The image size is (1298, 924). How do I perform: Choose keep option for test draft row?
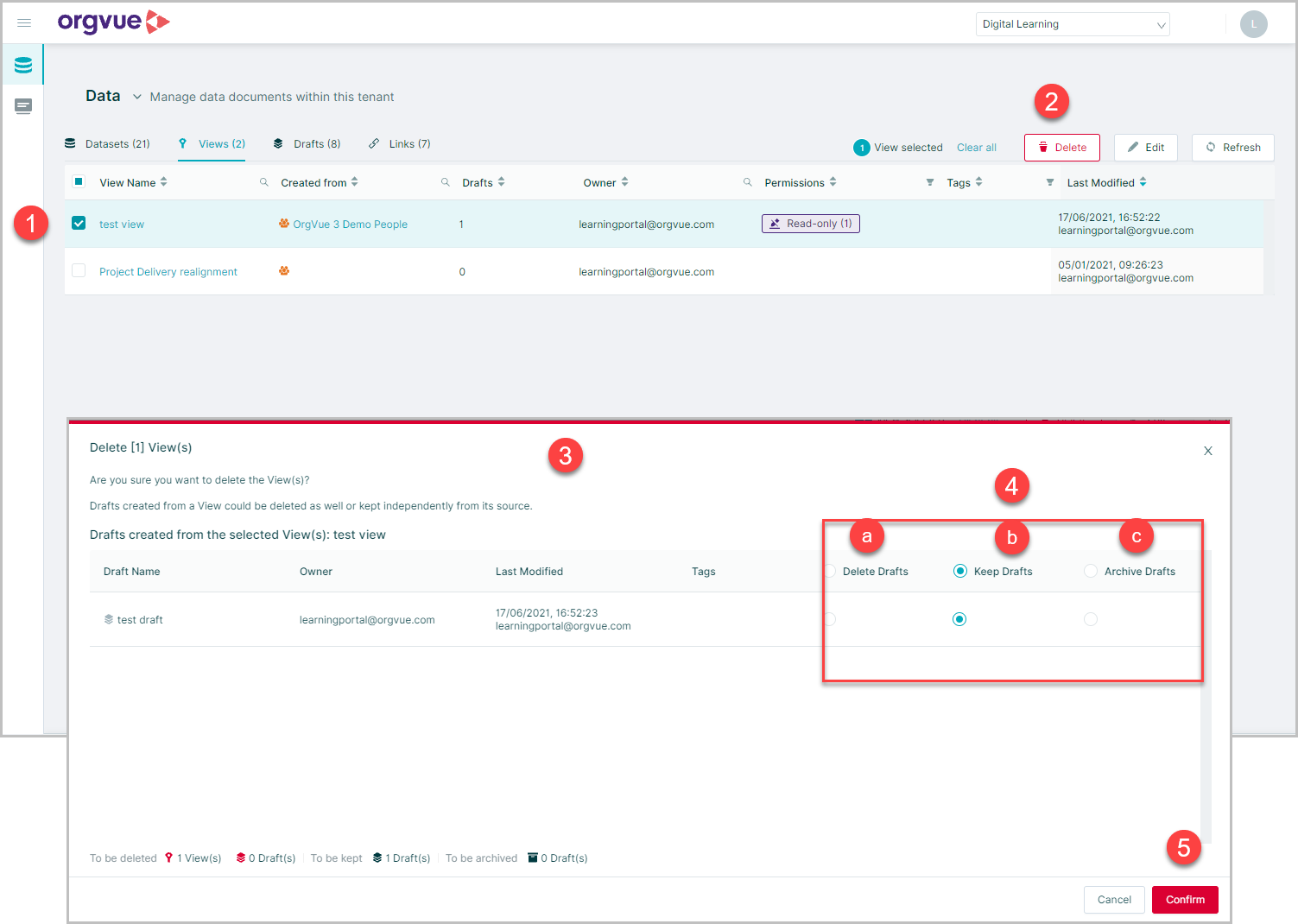pos(959,619)
